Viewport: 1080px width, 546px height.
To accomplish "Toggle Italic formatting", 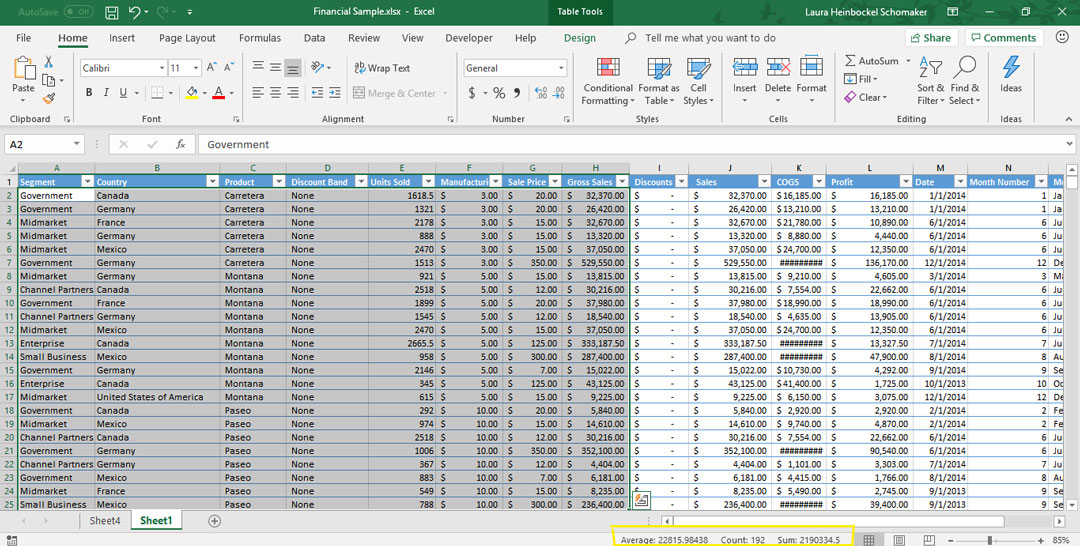I will 106,92.
